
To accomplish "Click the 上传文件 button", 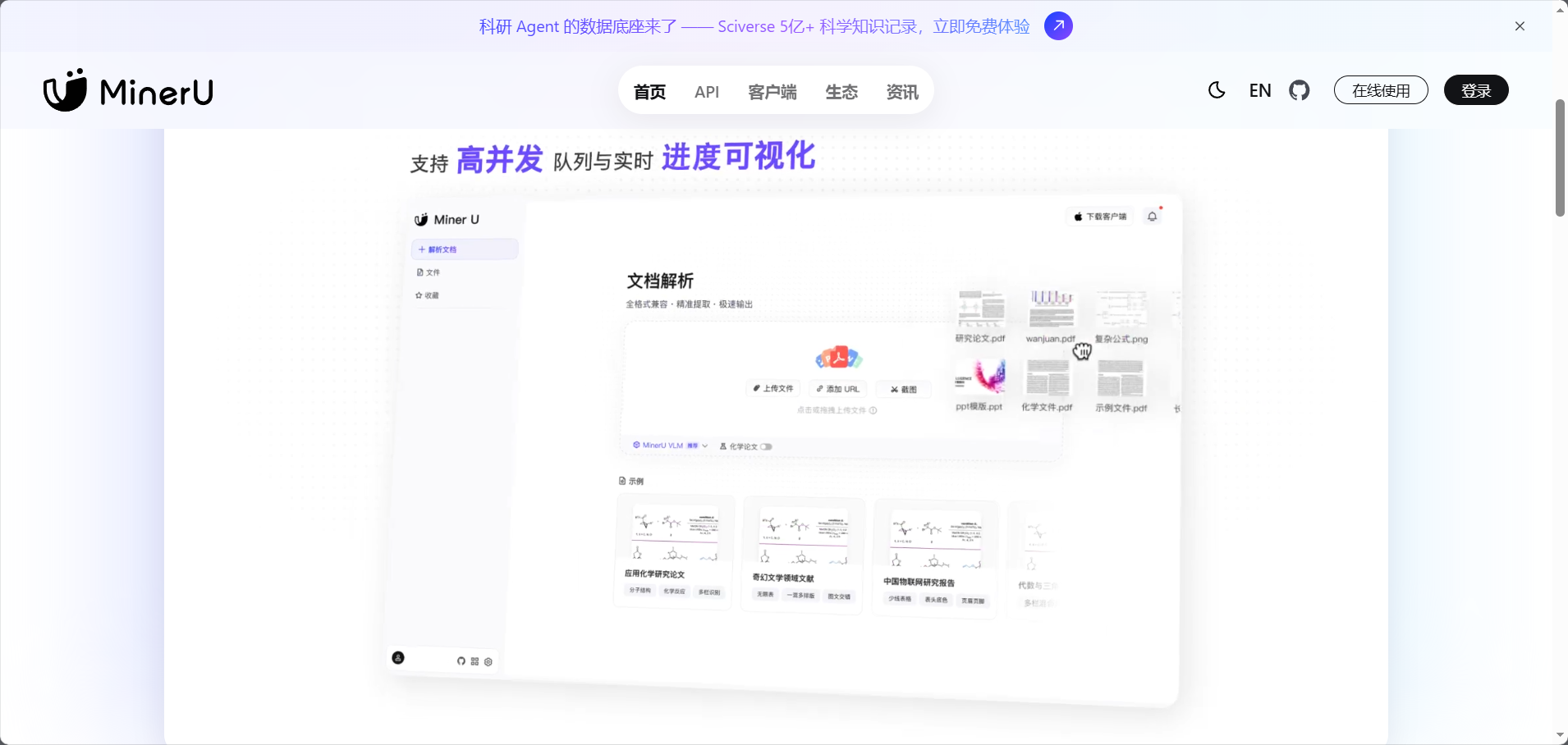I will [773, 388].
